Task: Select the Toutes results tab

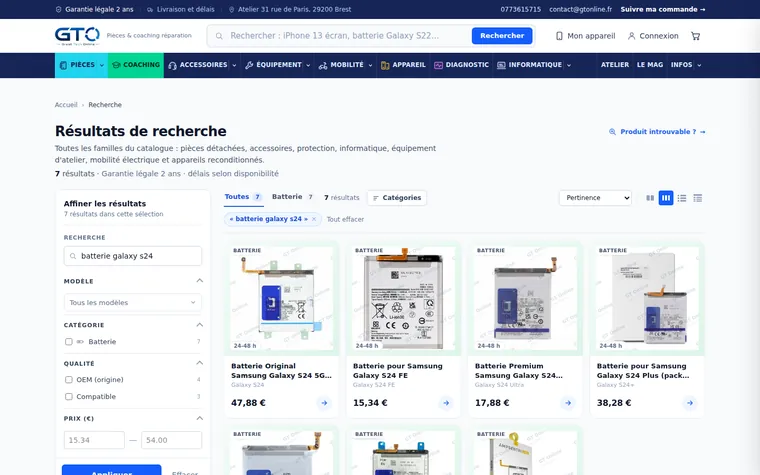Action: click(x=243, y=197)
